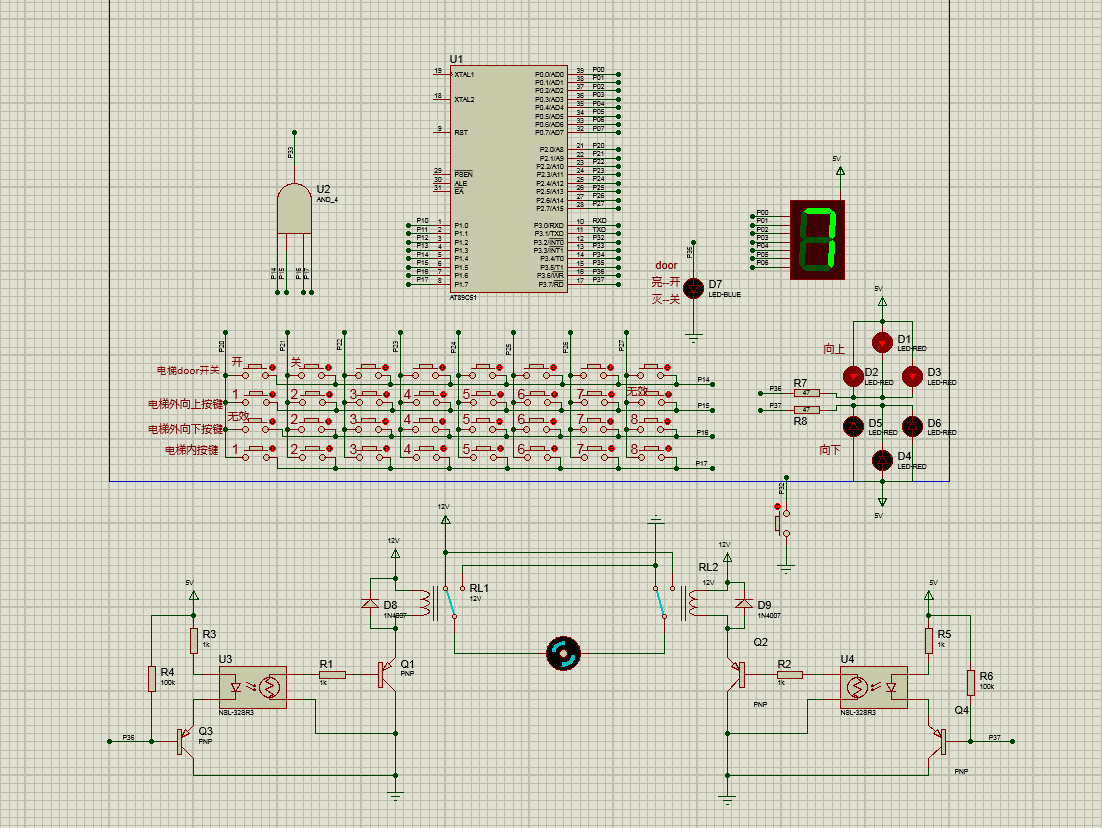Select the D3 red LED
The image size is (1102, 828).
(x=912, y=377)
